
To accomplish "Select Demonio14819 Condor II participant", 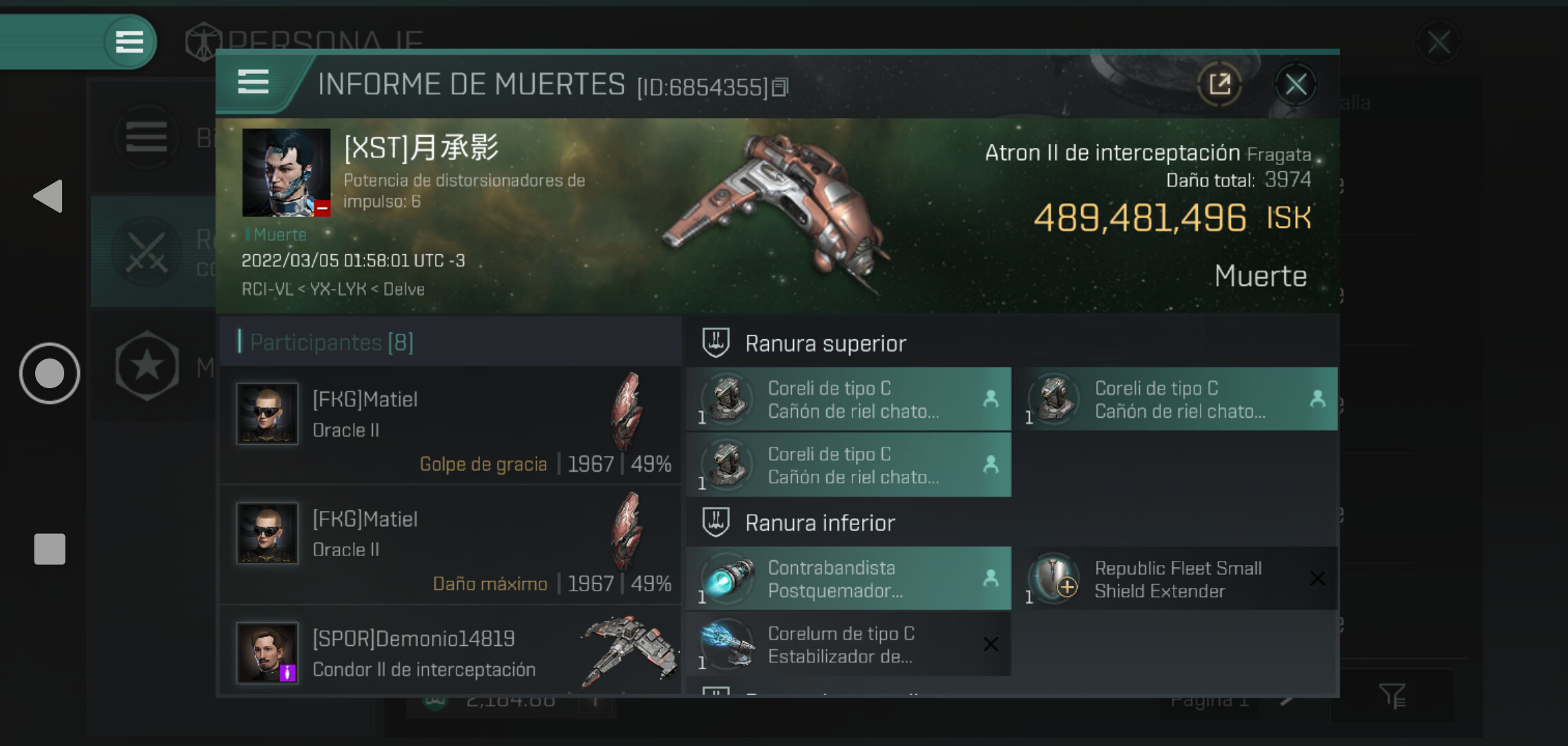I will pyautogui.click(x=450, y=651).
